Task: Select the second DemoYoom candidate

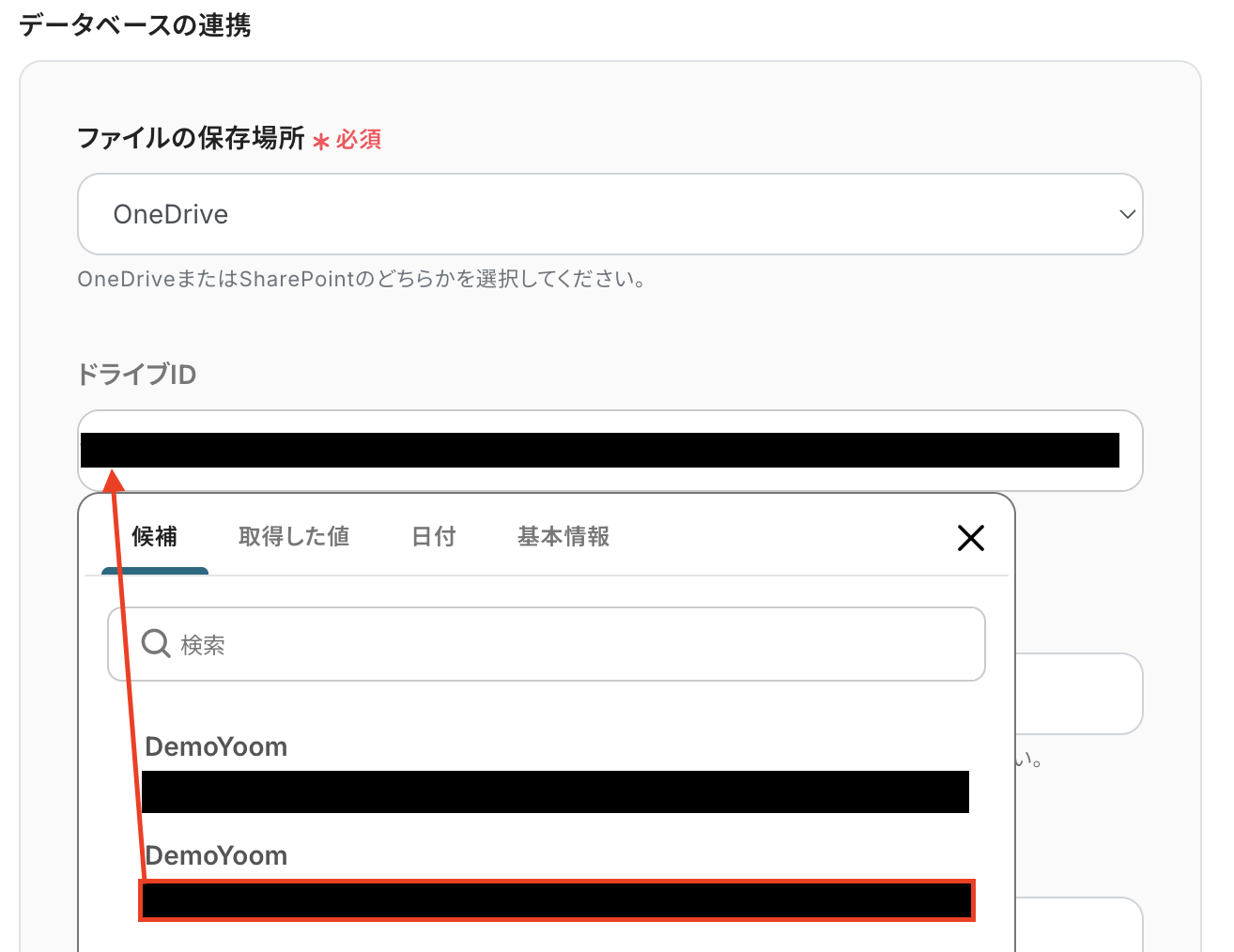Action: coord(555,881)
